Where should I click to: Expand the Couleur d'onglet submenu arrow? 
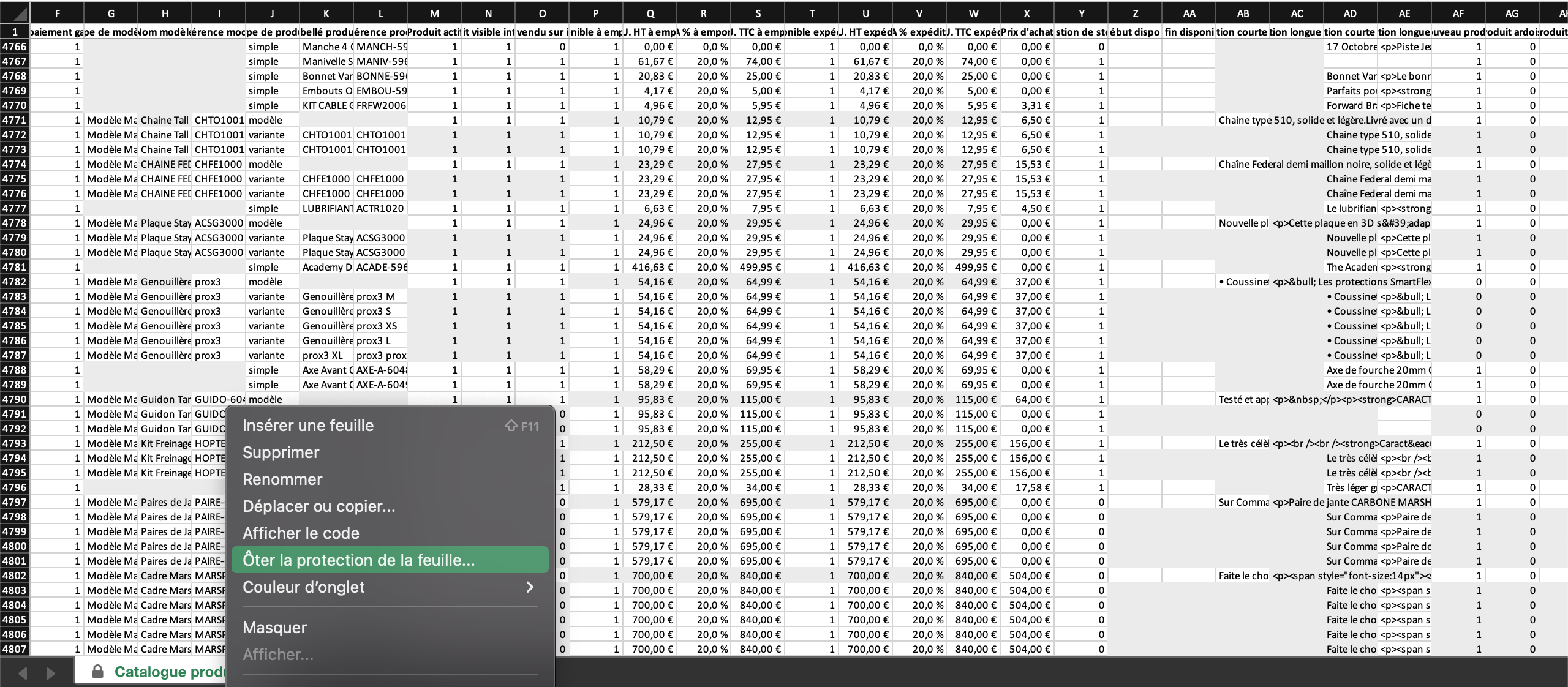pos(530,587)
